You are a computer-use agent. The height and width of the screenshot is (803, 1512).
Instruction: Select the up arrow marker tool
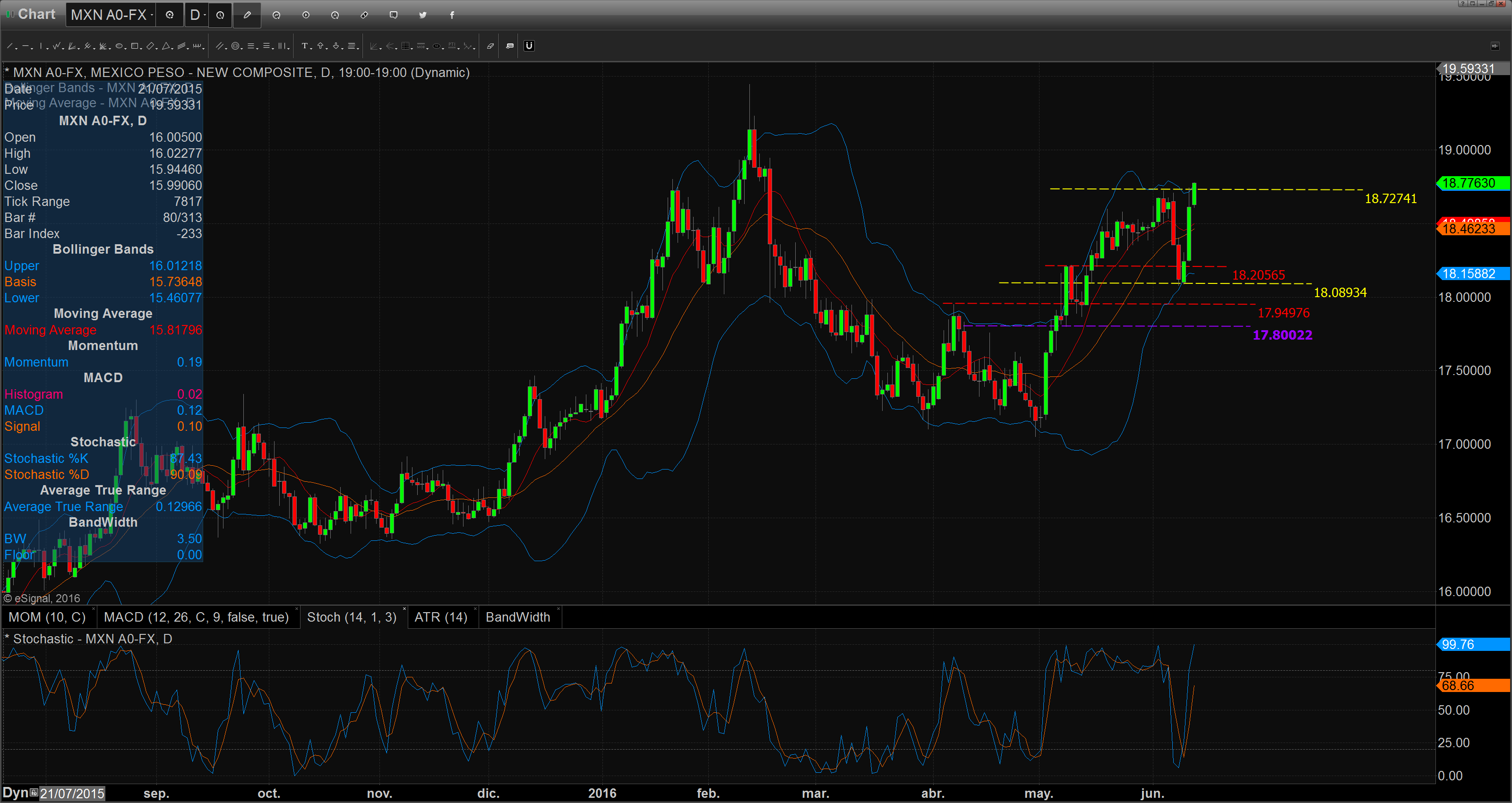(x=320, y=46)
